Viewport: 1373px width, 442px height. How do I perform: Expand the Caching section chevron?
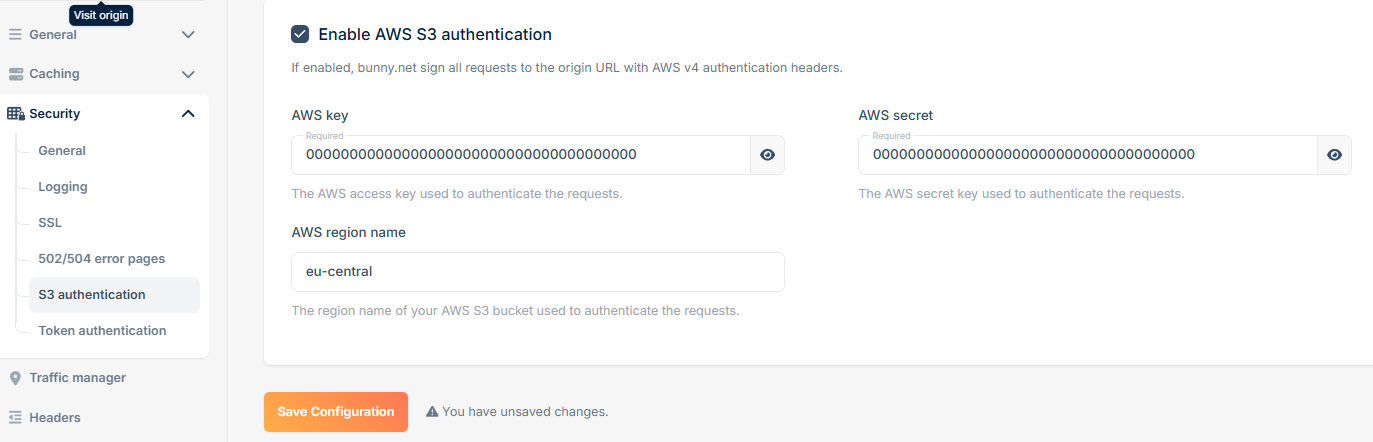(x=188, y=74)
